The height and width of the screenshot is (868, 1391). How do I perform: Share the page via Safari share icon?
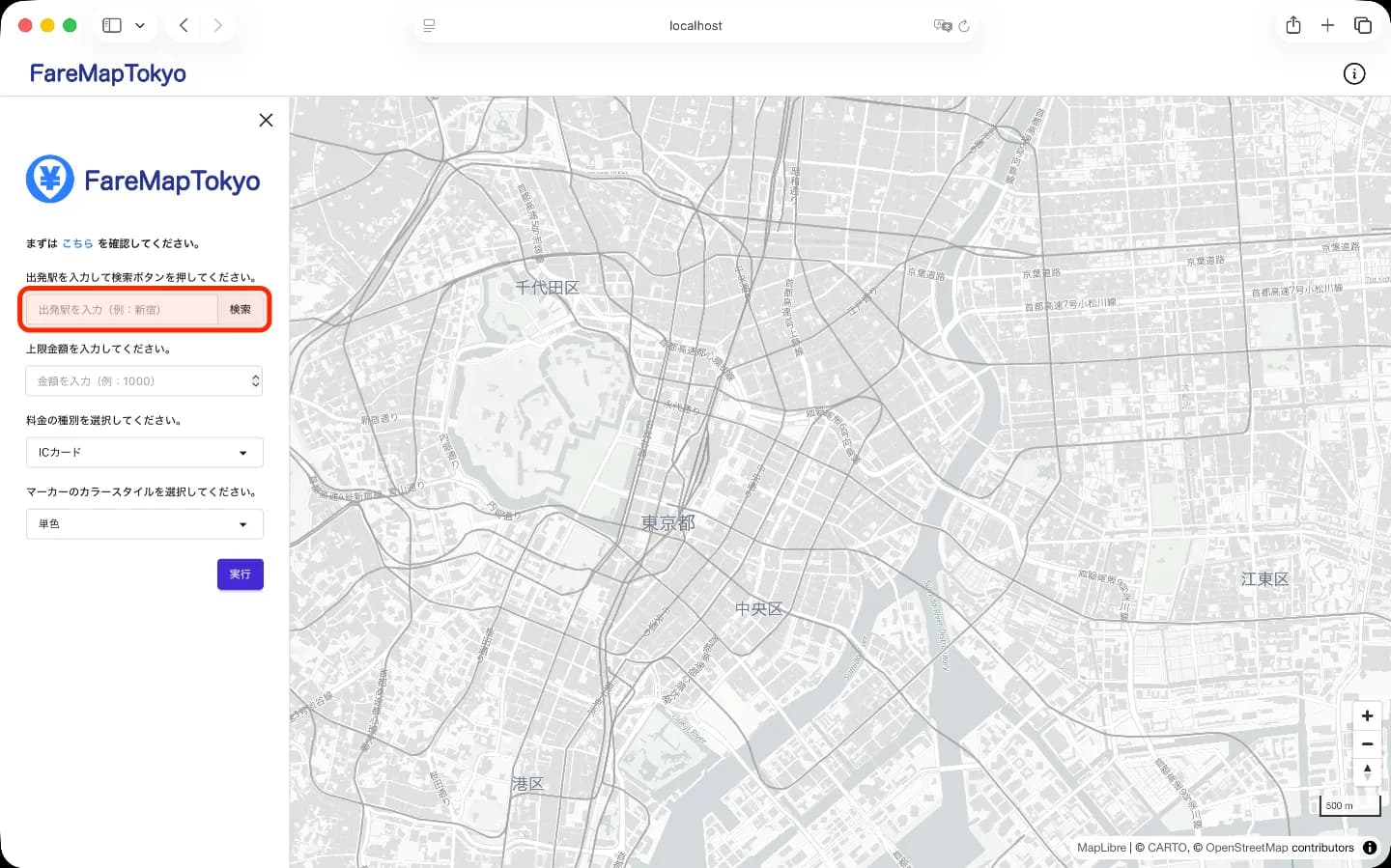1293,25
